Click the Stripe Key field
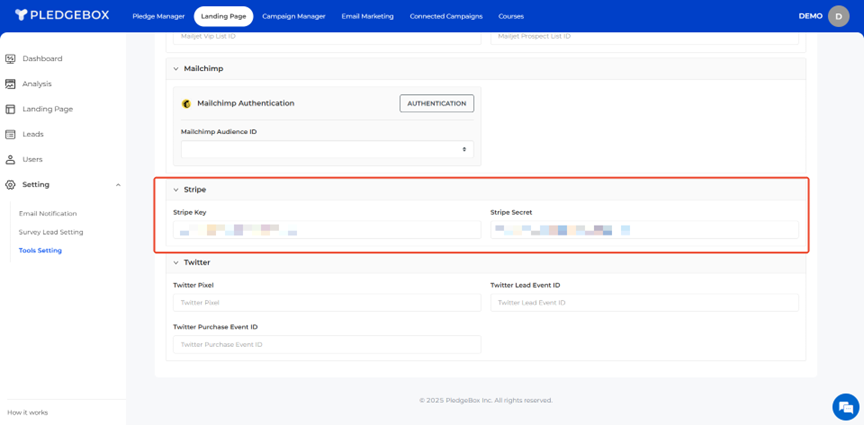The width and height of the screenshot is (864, 425). (327, 230)
